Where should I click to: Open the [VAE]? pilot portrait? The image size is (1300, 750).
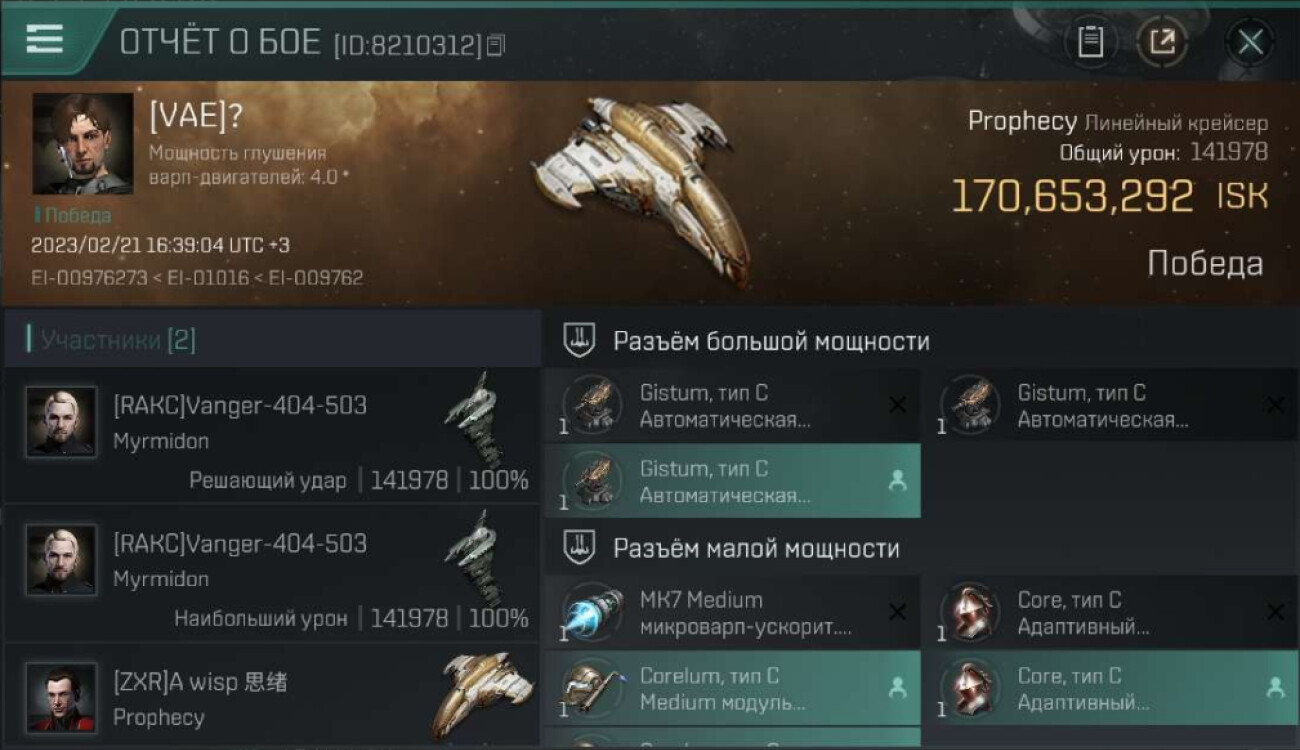click(x=83, y=144)
